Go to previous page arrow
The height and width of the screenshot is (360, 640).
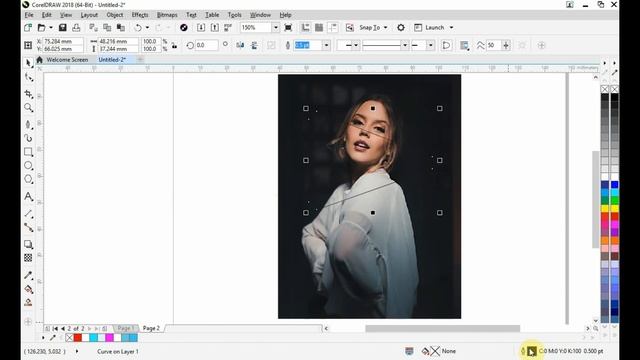[63, 328]
